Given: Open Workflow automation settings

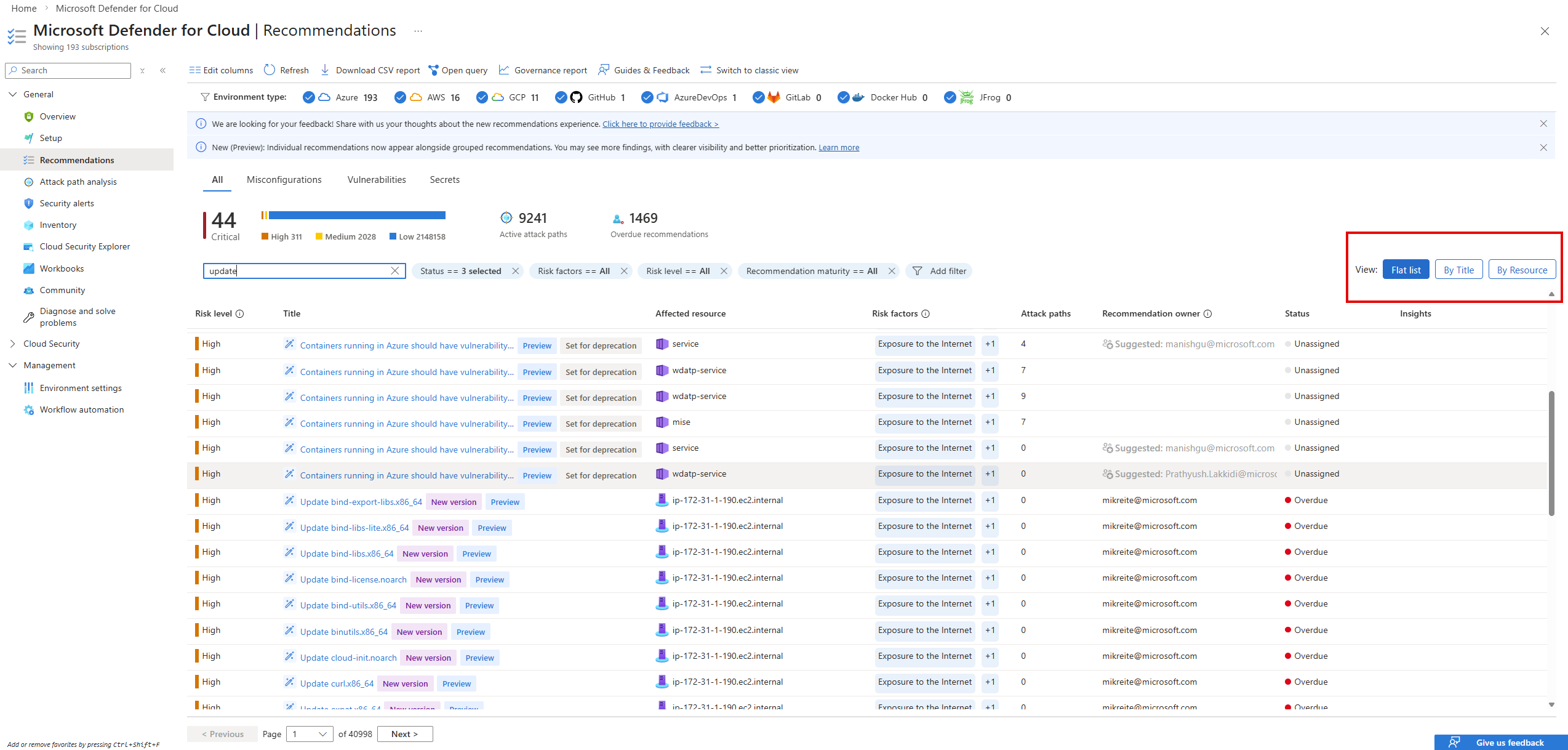Looking at the screenshot, I should (81, 409).
